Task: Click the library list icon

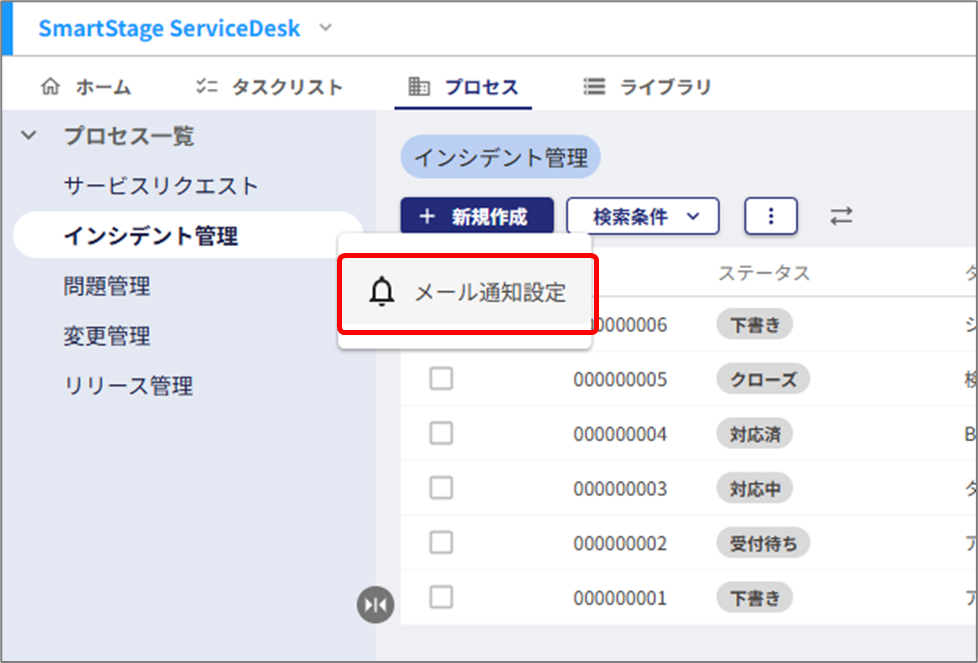Action: click(x=595, y=87)
